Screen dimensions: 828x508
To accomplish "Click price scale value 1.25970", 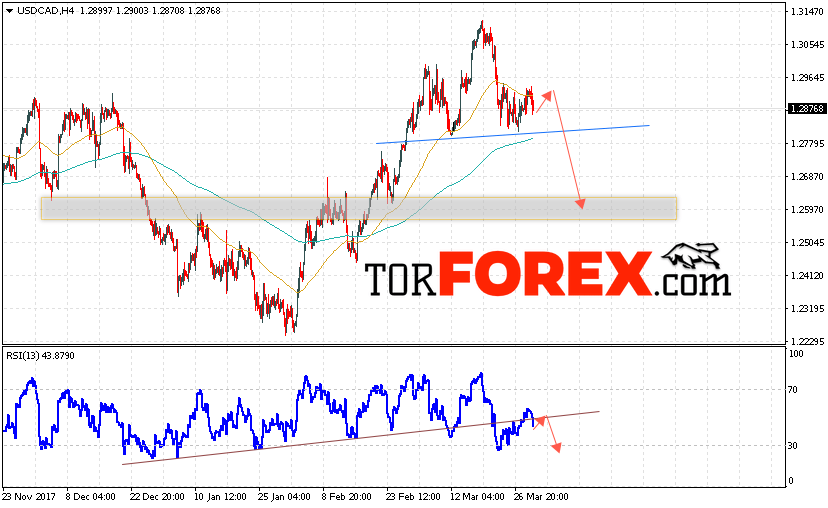I will coord(807,210).
